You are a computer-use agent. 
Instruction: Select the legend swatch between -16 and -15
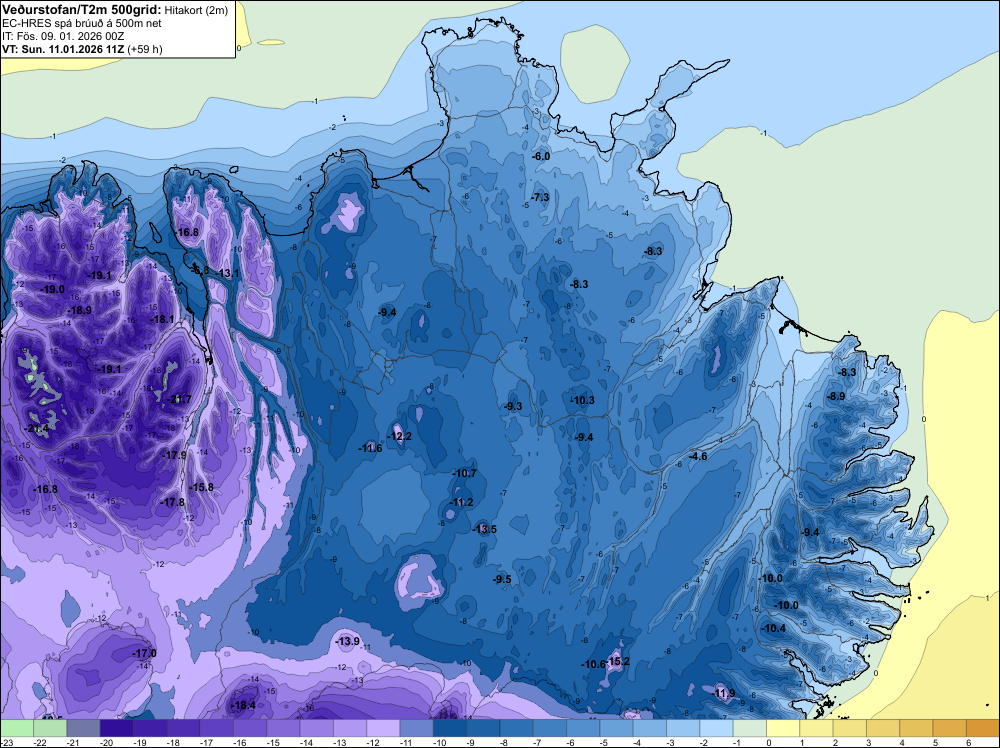pos(249,728)
